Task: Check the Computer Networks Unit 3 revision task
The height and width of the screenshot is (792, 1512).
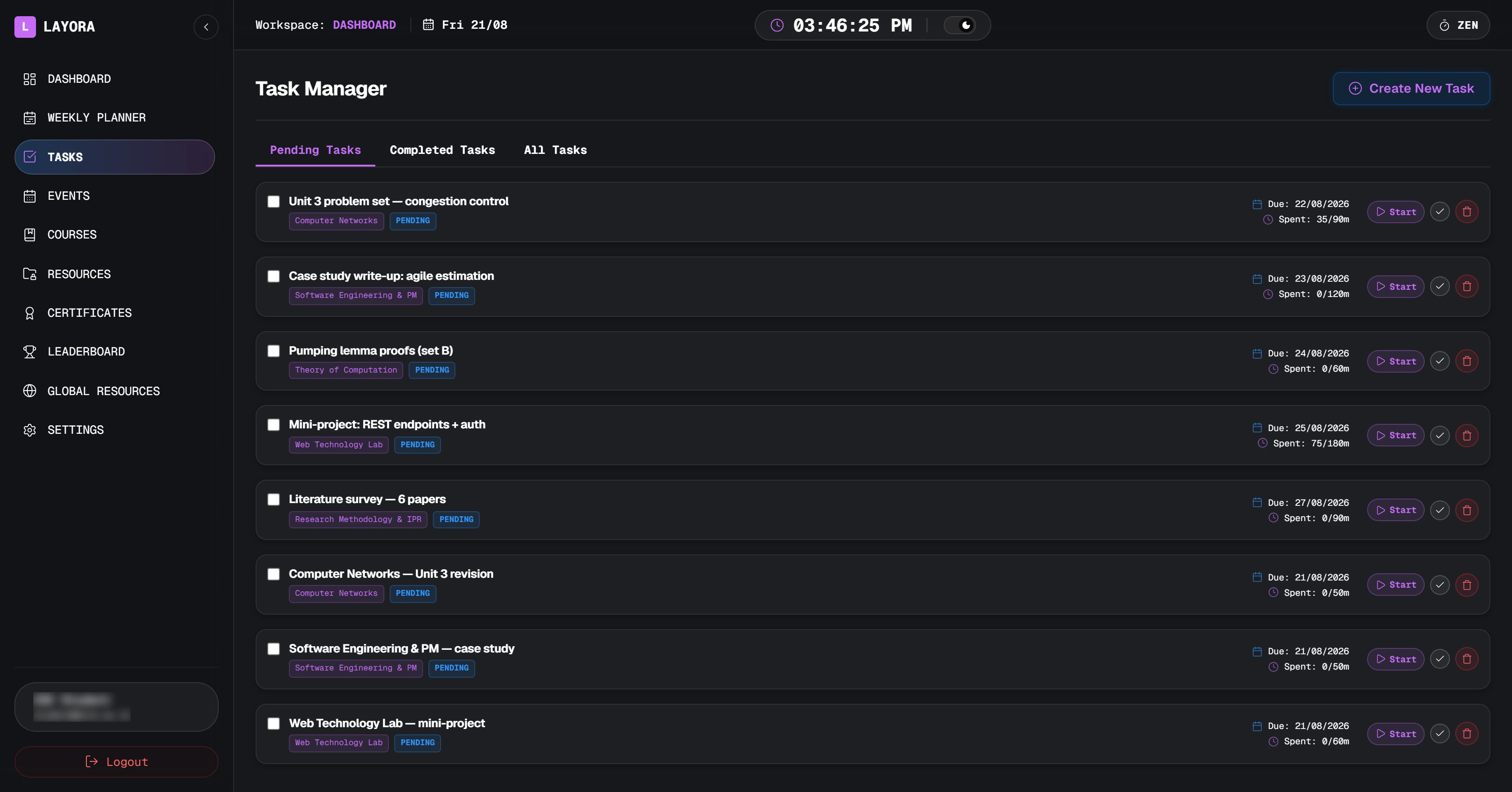Action: coord(274,574)
